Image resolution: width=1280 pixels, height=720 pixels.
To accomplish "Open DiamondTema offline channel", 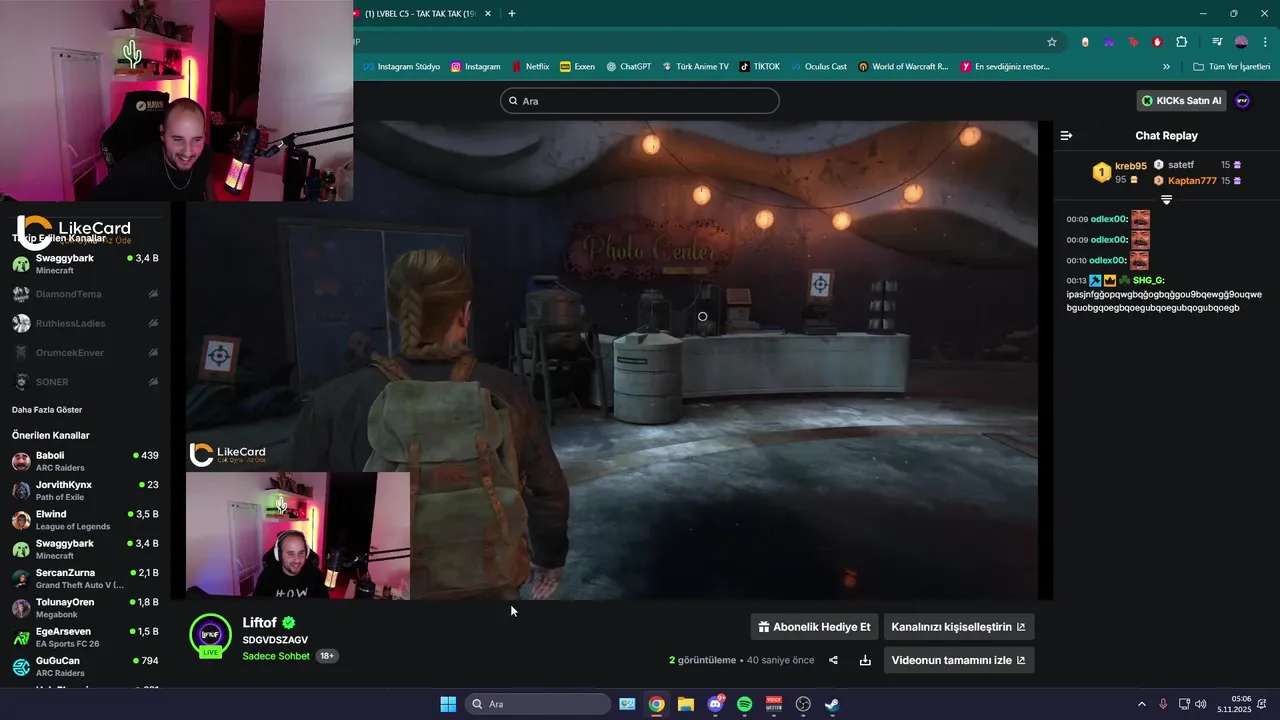I will click(85, 294).
